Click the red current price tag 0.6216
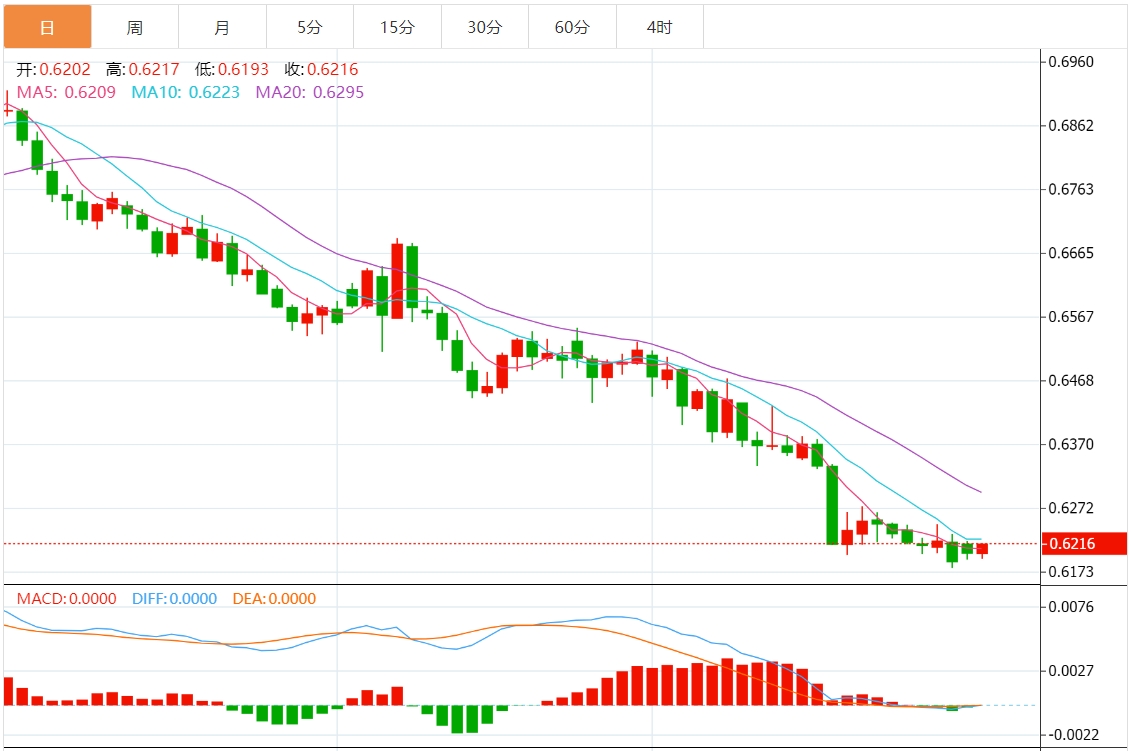The width and height of the screenshot is (1131, 751). click(x=1084, y=543)
